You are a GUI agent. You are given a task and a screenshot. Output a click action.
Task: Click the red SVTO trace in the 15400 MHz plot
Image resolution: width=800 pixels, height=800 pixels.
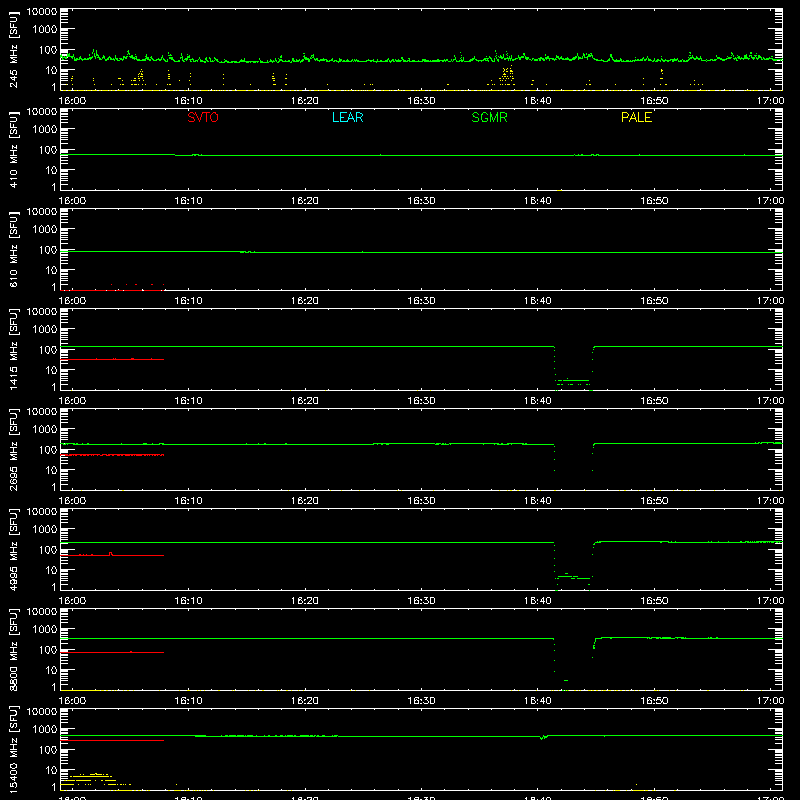112,740
